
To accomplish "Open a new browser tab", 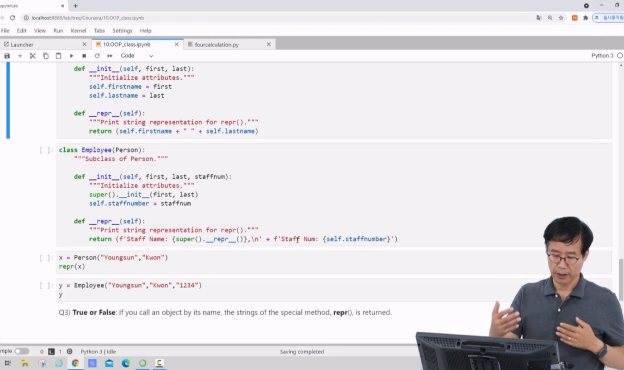I will point(76,6).
